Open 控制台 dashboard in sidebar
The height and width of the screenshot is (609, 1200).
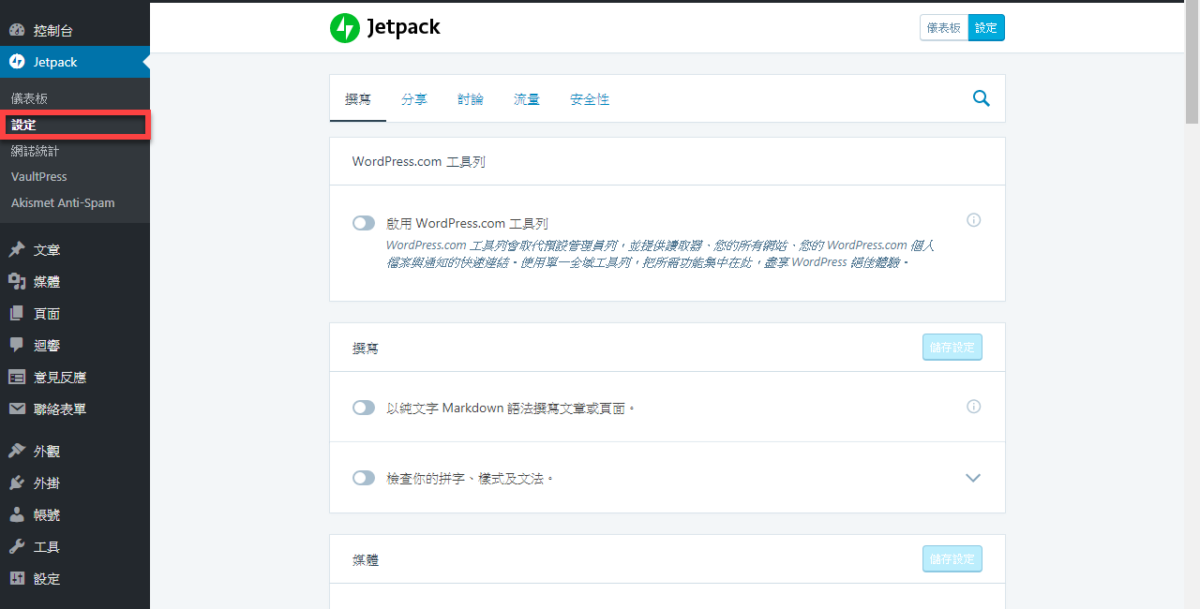(75, 31)
